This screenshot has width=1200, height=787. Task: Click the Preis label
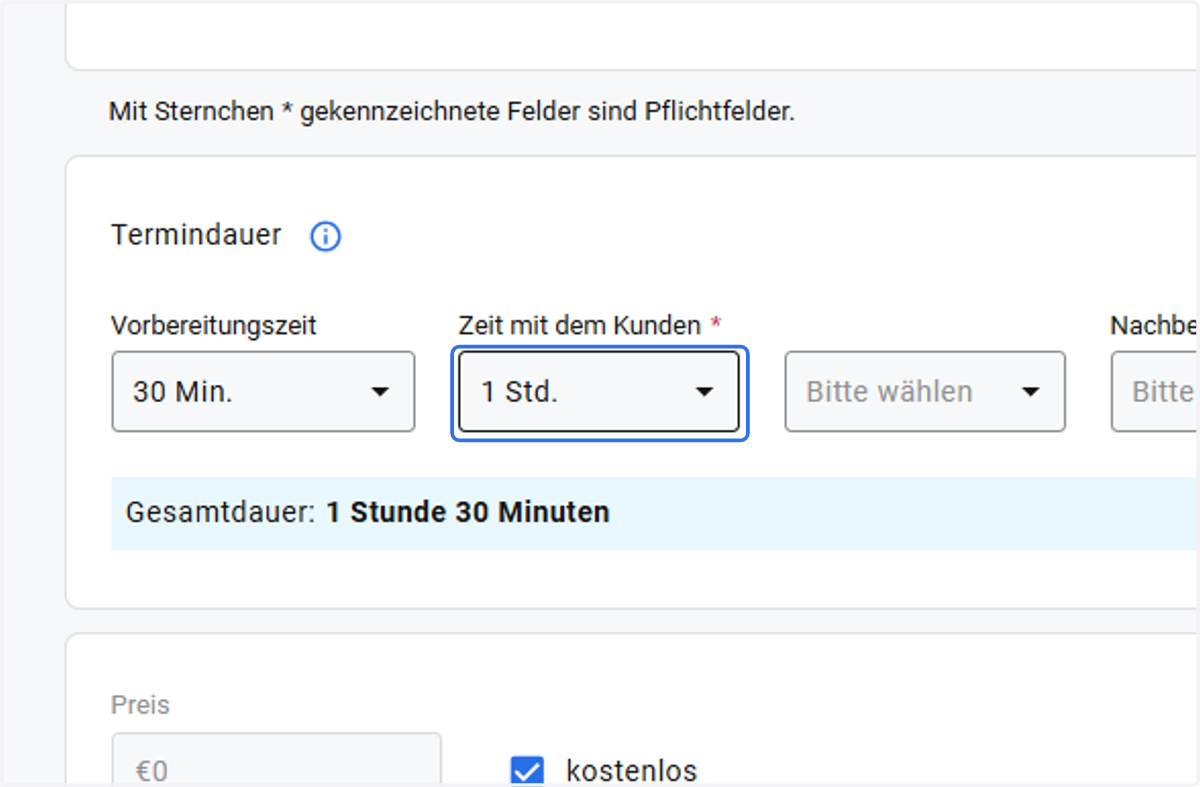click(141, 705)
